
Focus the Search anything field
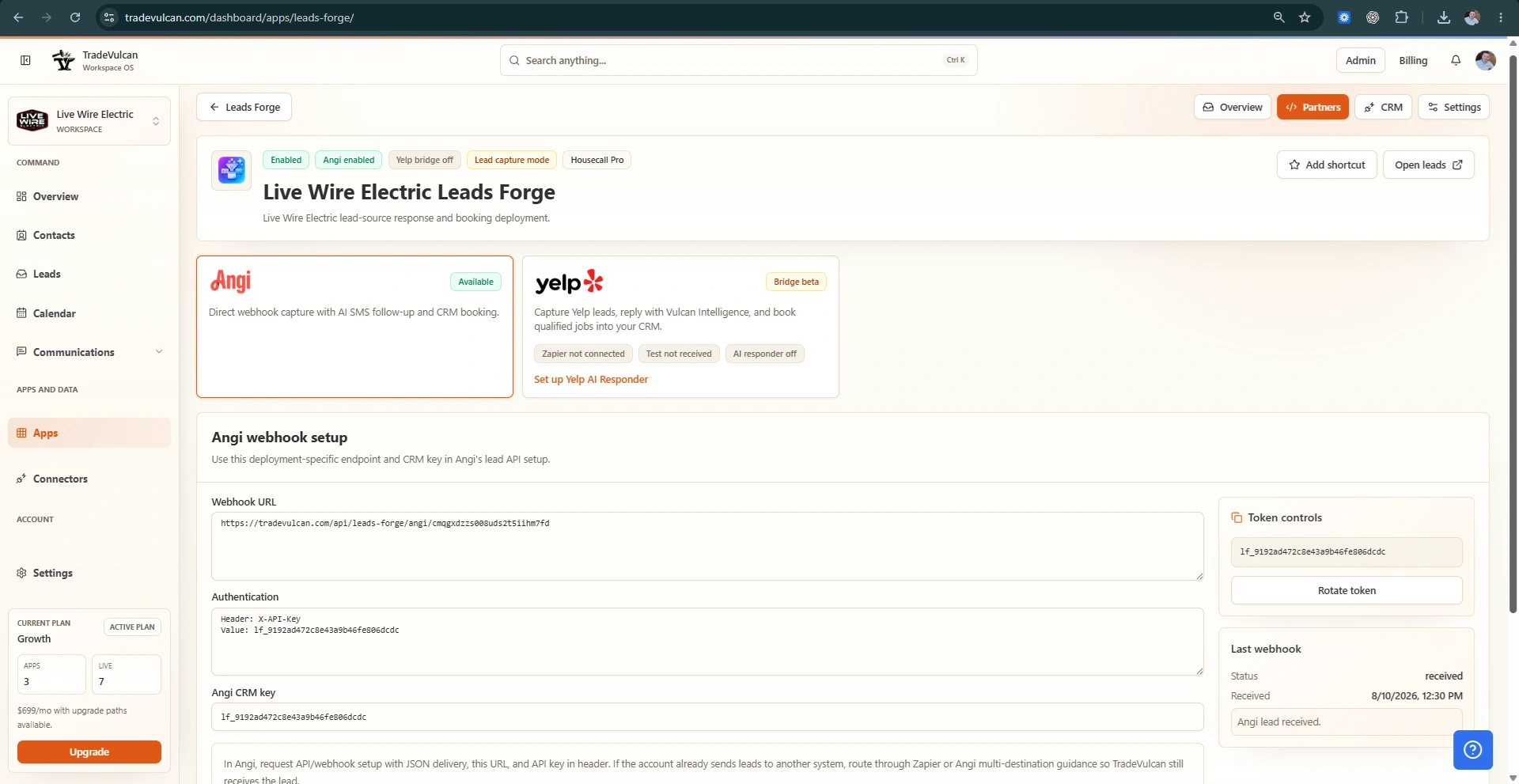click(738, 60)
